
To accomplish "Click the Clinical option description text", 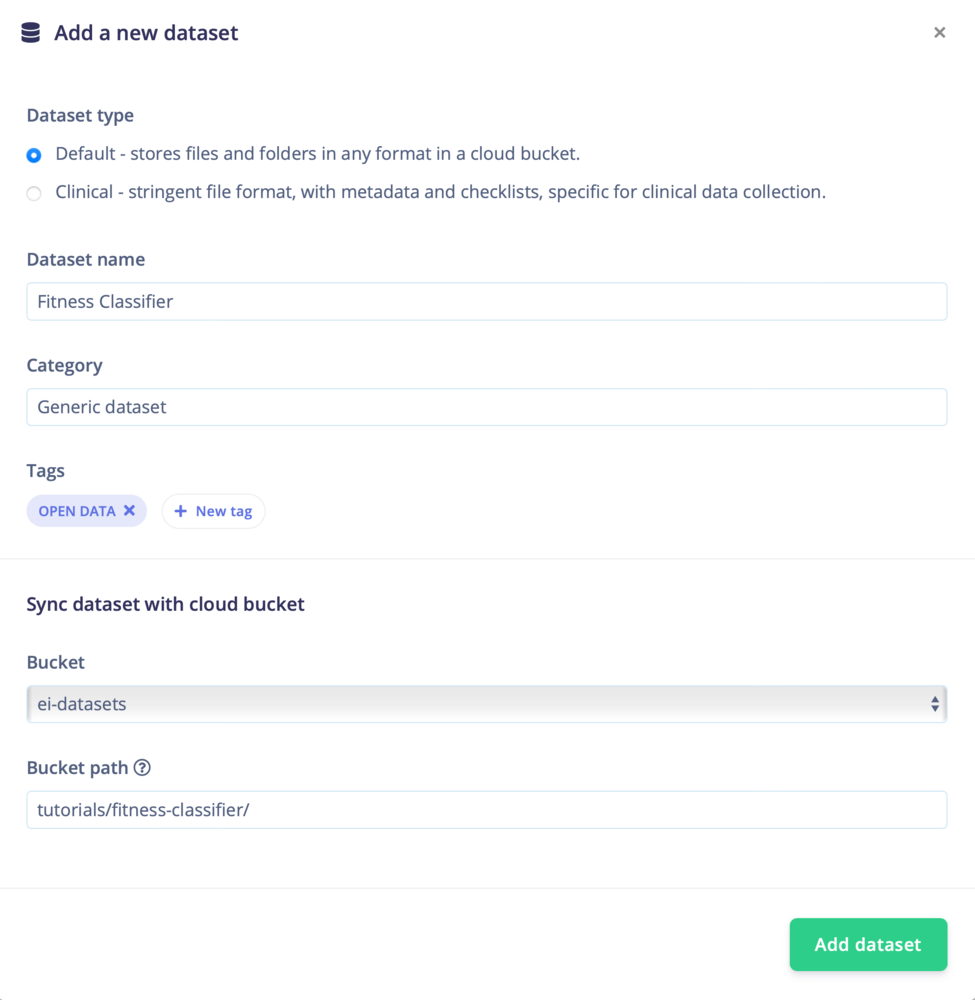I will (x=440, y=192).
